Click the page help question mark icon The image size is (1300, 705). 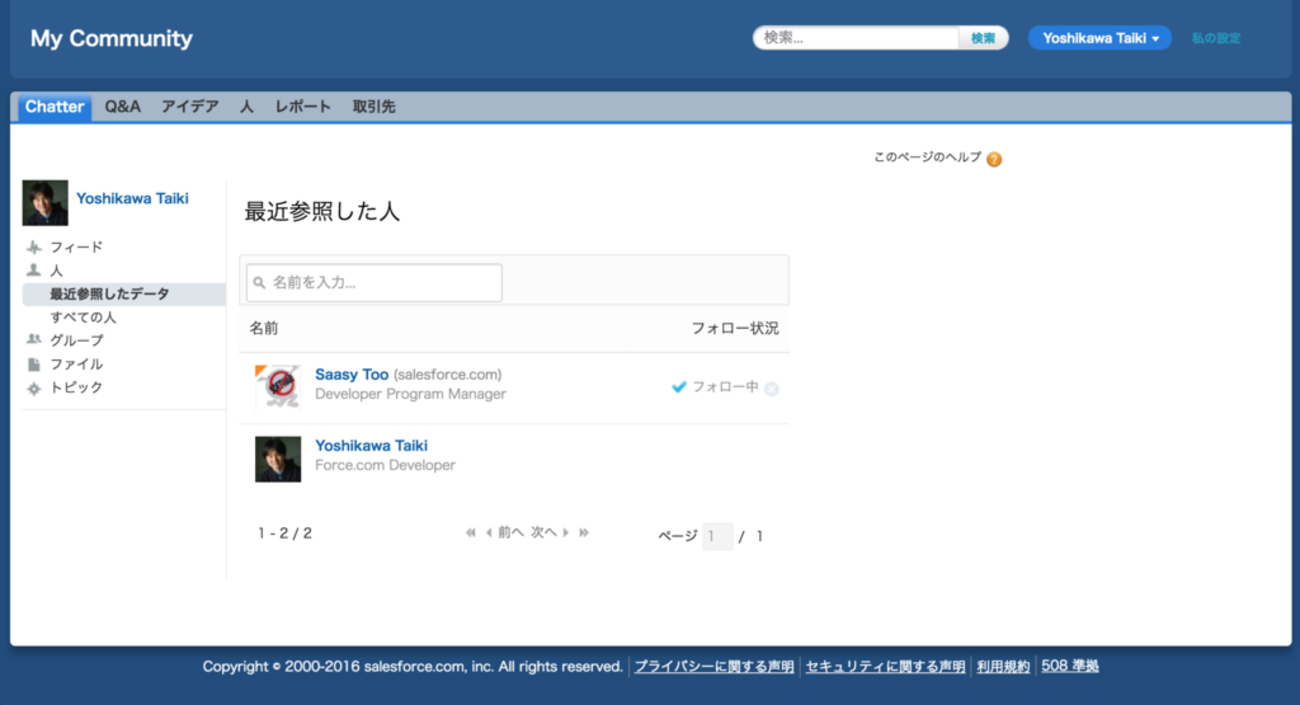[x=994, y=159]
